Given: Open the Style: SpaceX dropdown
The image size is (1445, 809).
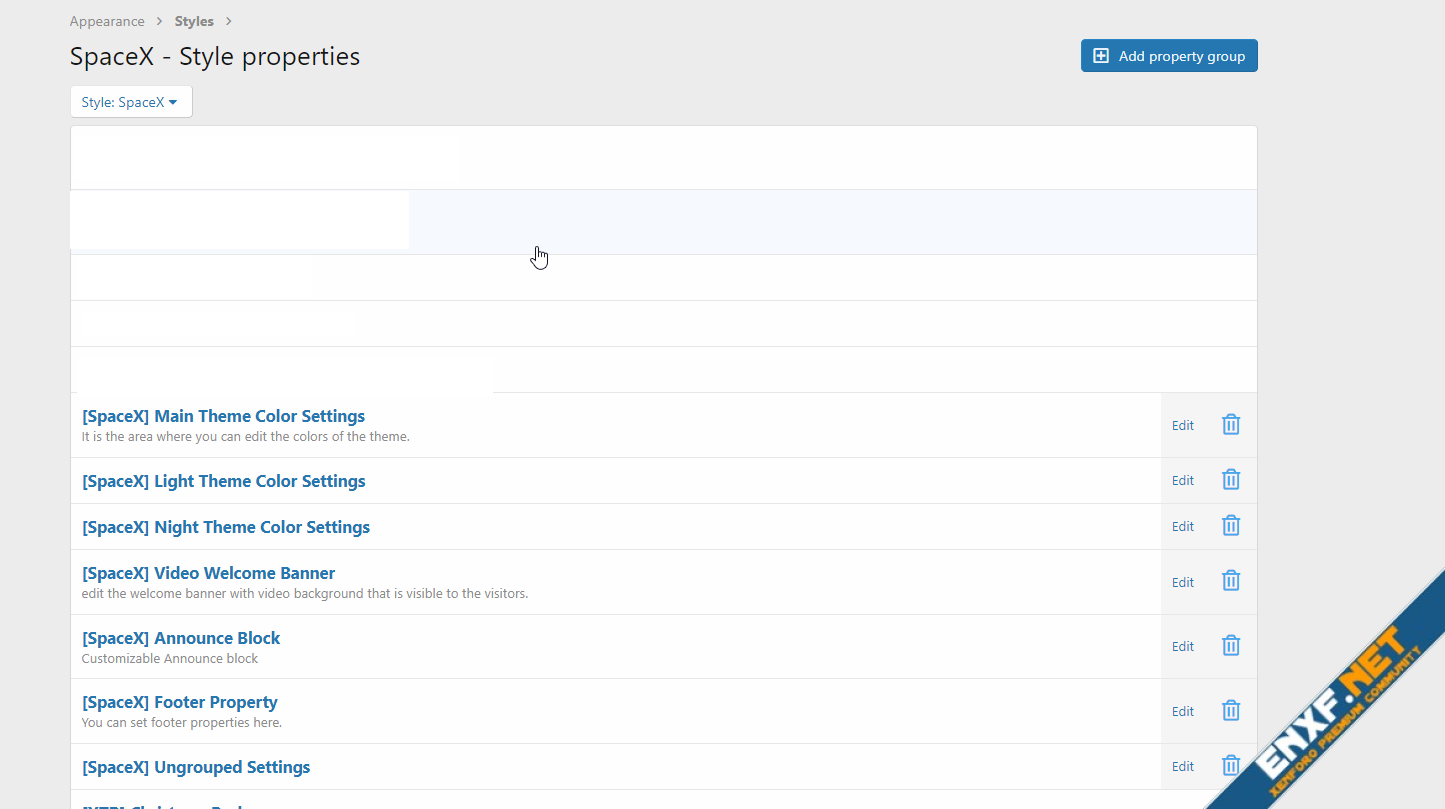Looking at the screenshot, I should coord(131,102).
